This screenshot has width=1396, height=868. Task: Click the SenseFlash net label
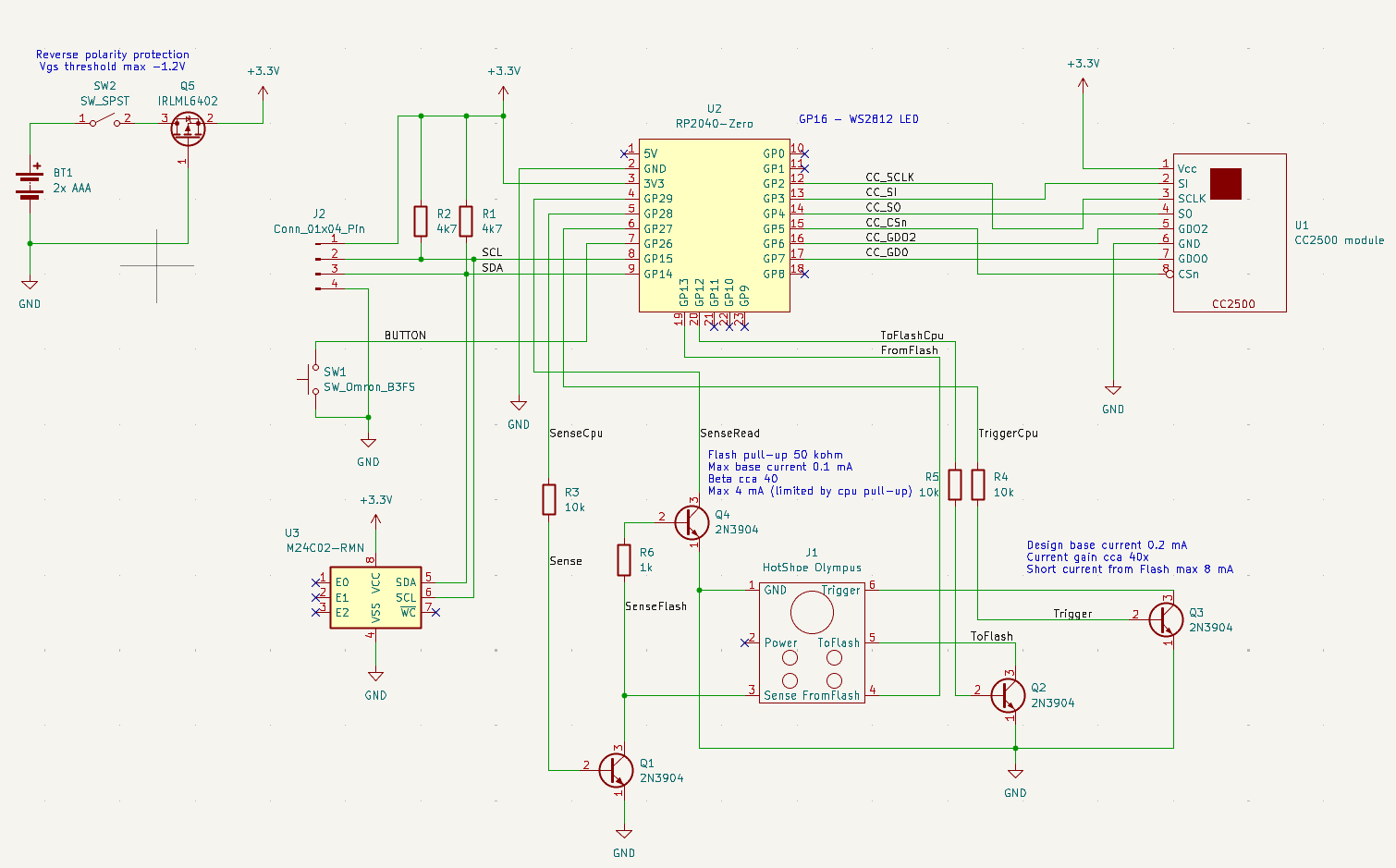pos(655,606)
